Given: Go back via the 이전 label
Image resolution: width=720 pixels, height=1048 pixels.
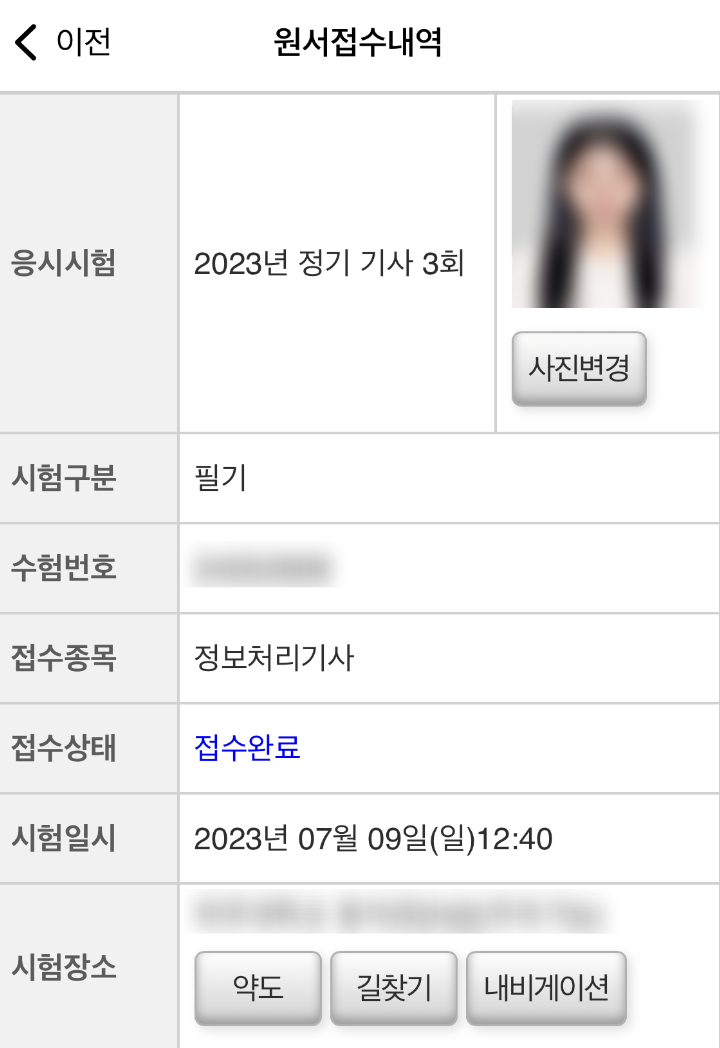Looking at the screenshot, I should (x=84, y=42).
